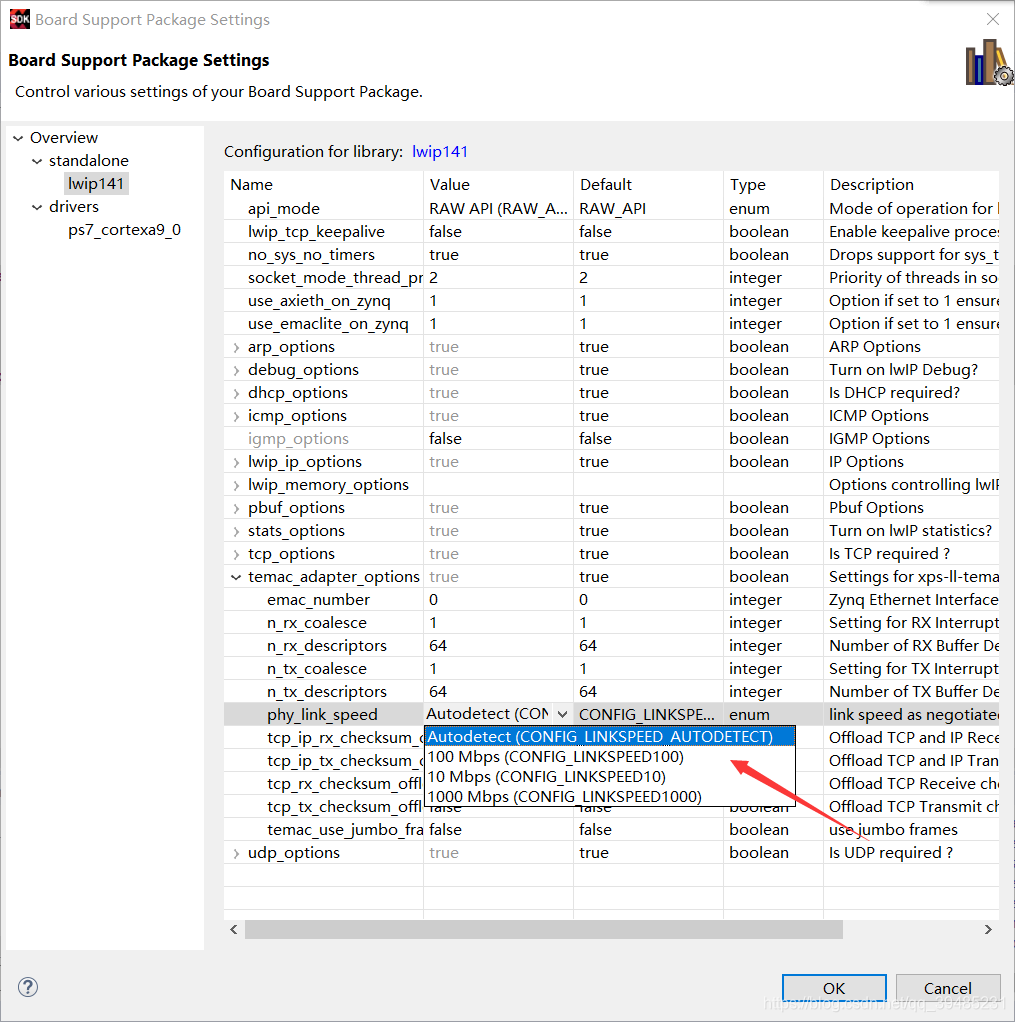Click the help question mark icon

[x=28, y=987]
